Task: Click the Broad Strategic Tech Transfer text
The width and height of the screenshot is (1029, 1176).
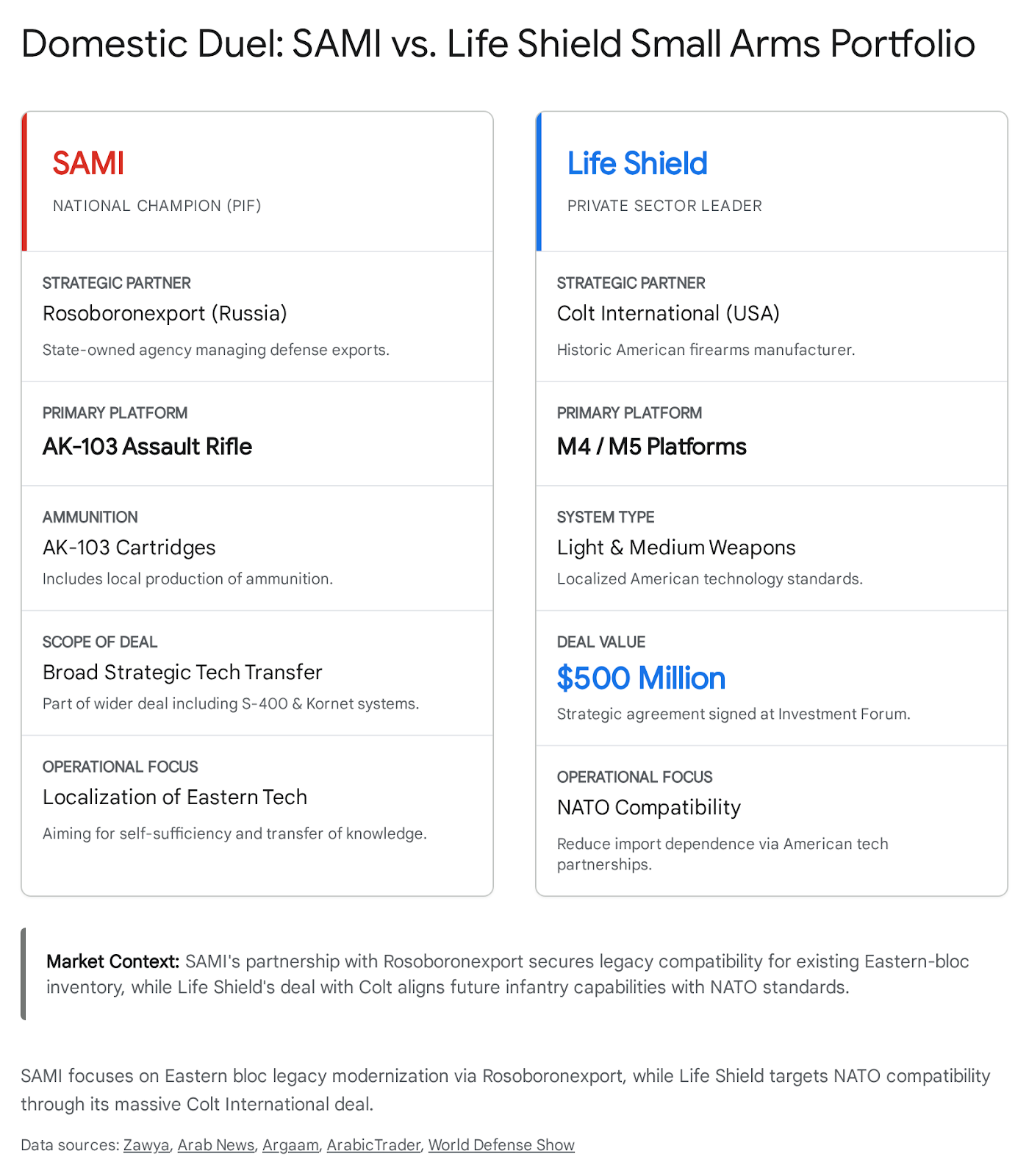Action: 182,672
